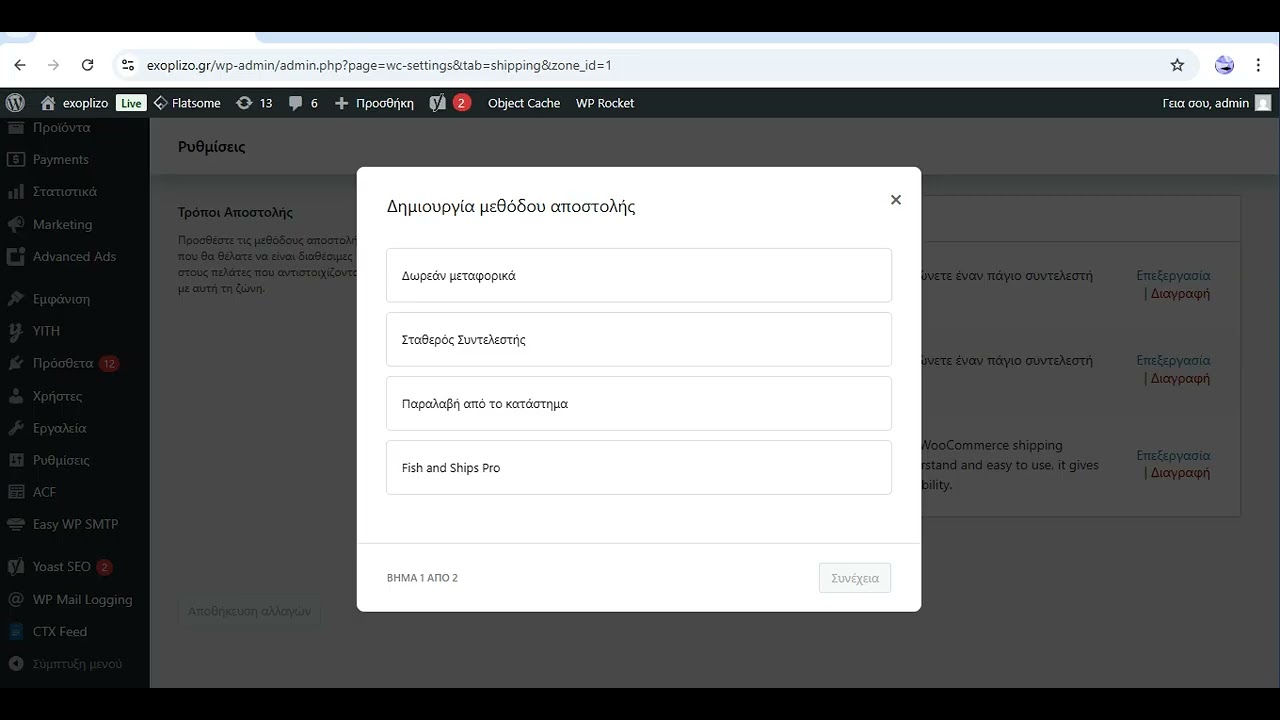Click Επεξεργασία for the WooCommerce shipping row
This screenshot has height=720, width=1280.
tap(1173, 455)
